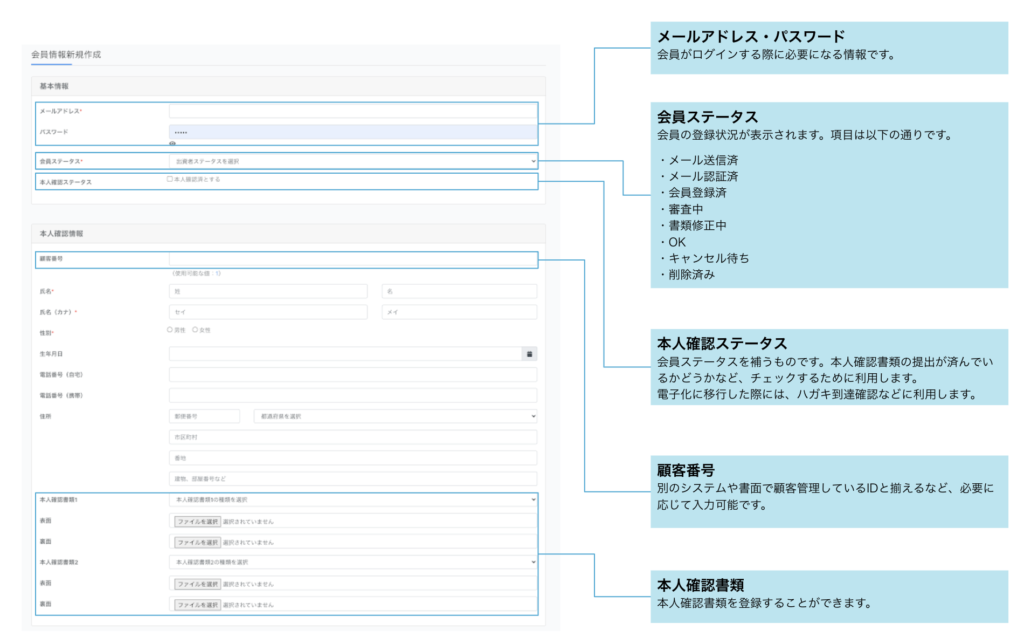Click the 顧客番号 input field

[x=353, y=259]
